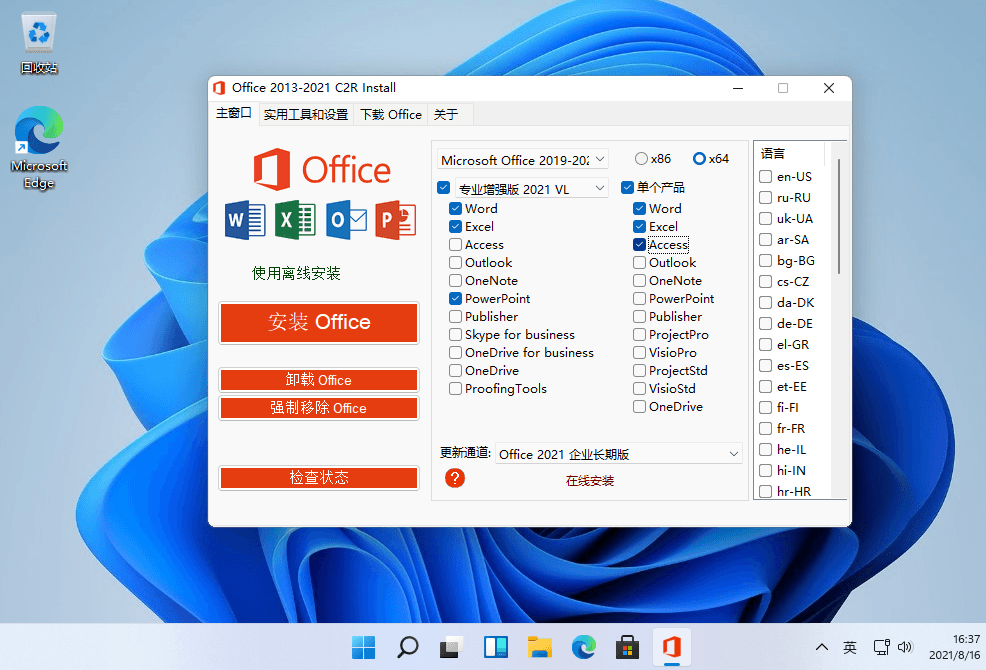The image size is (986, 670).
Task: Click the Office installer taskbar icon
Action: pyautogui.click(x=672, y=647)
